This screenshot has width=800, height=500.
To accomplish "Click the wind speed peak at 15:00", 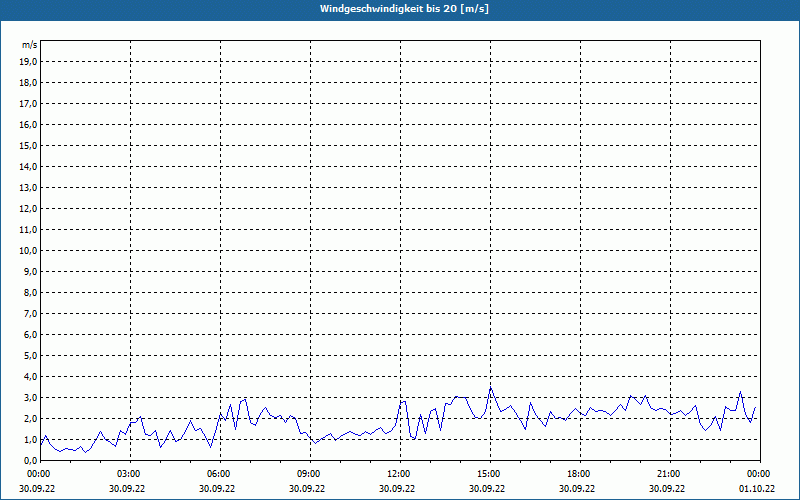I will click(491, 388).
